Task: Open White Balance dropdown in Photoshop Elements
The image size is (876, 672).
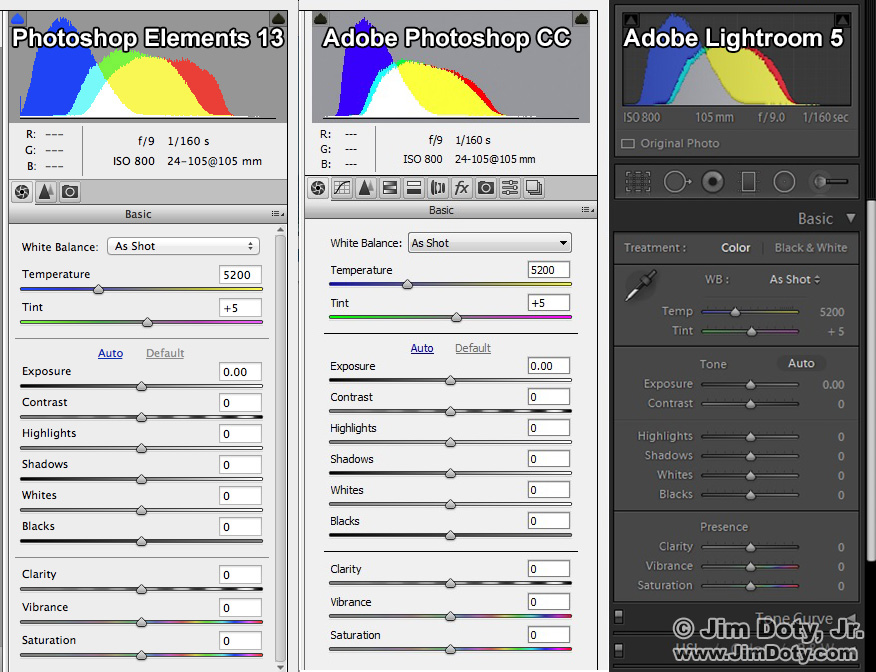Action: click(183, 246)
